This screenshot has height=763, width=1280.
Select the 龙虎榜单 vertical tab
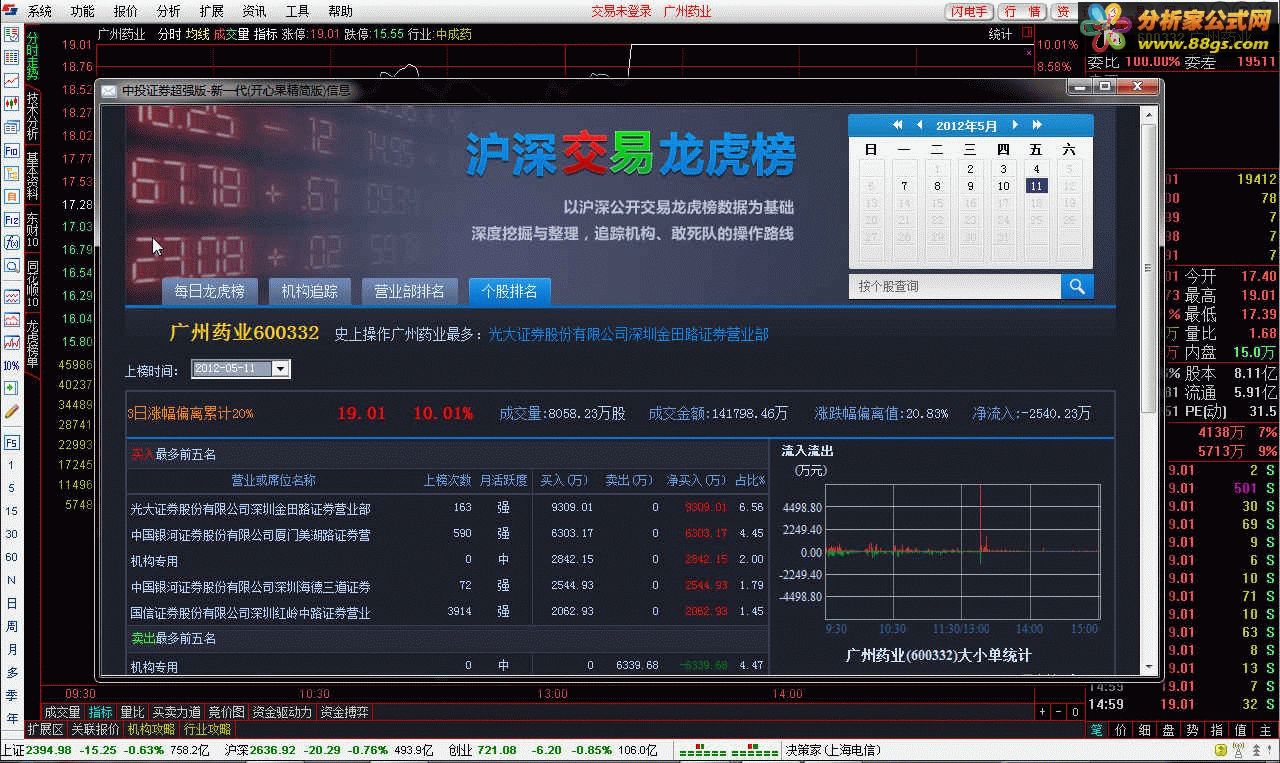pos(32,344)
